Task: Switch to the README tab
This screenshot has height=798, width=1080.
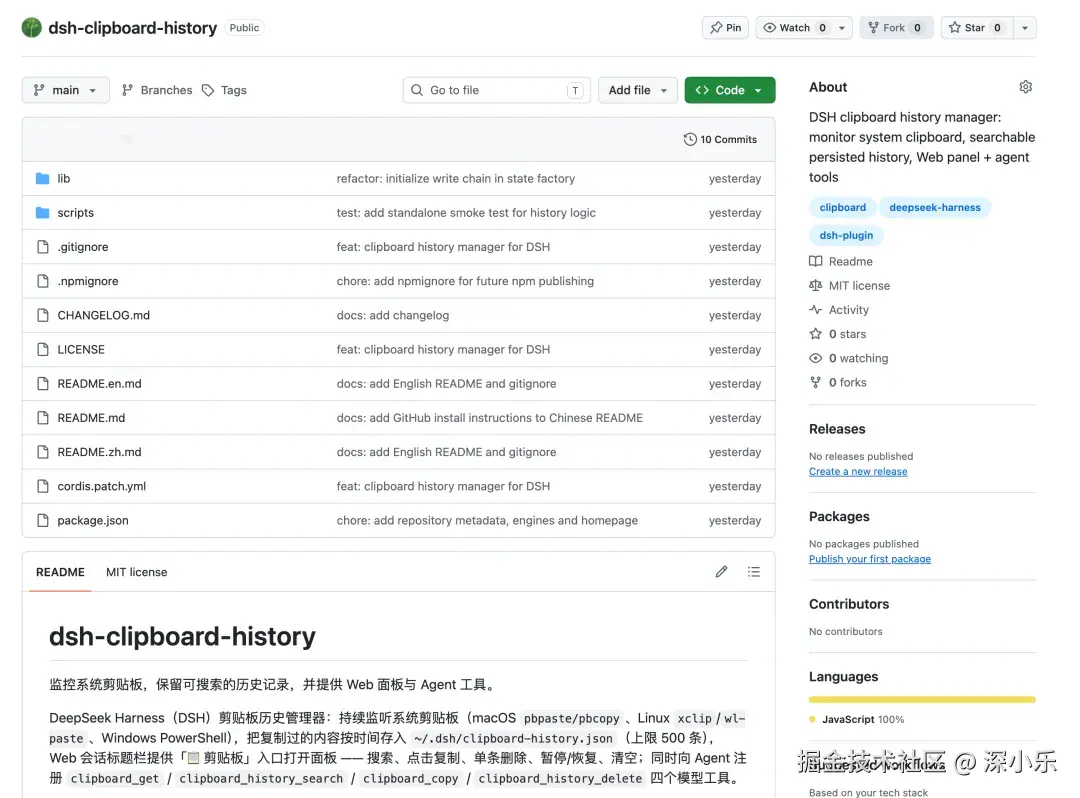Action: point(61,572)
